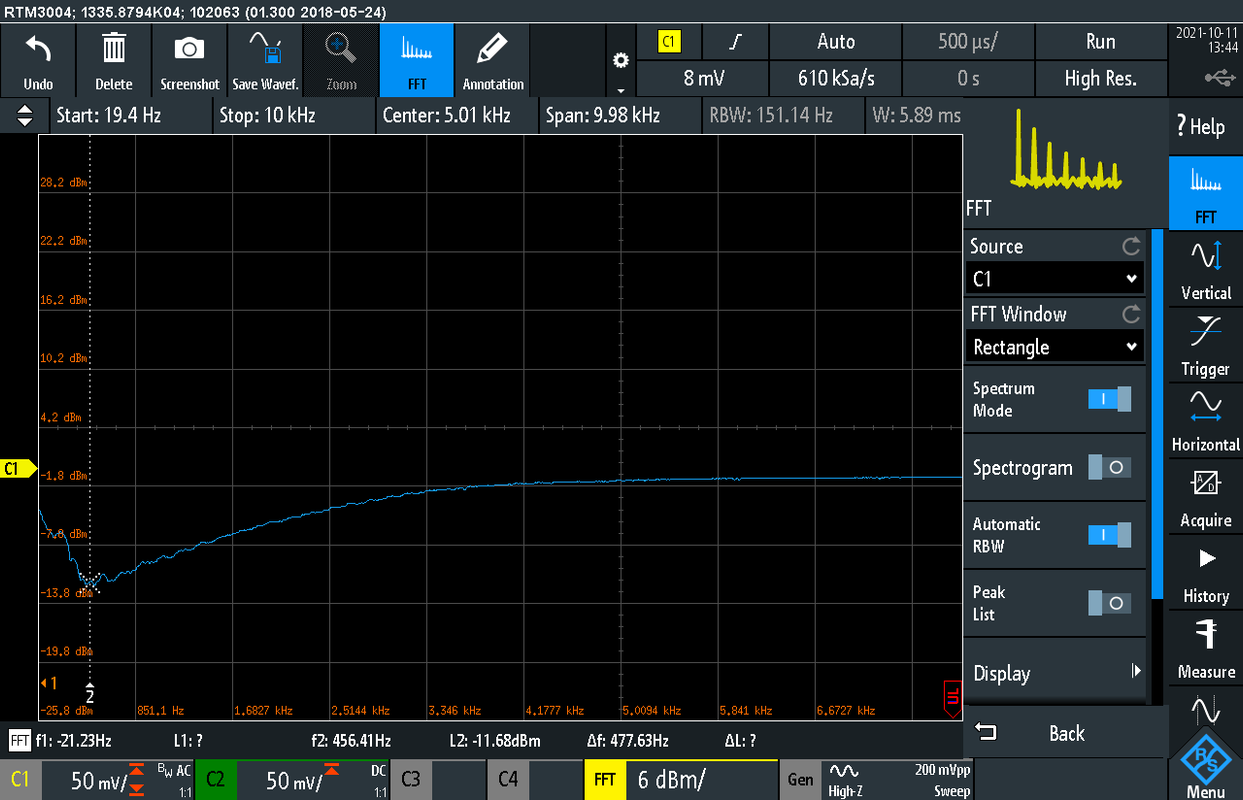Click the C1 channel ground marker
Screen dimensions: 1243x800
point(17,468)
